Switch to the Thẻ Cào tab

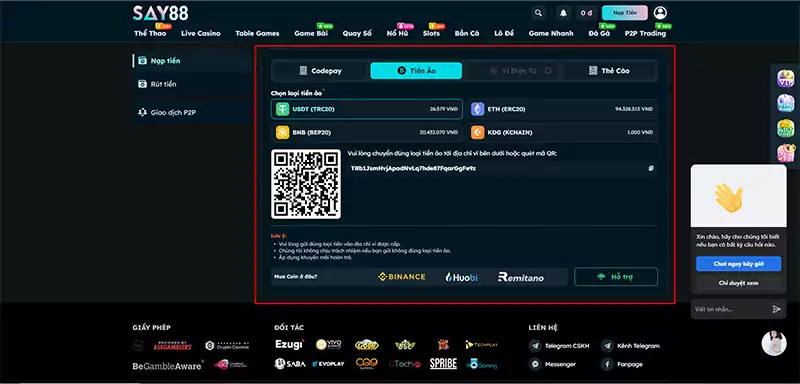coord(609,71)
